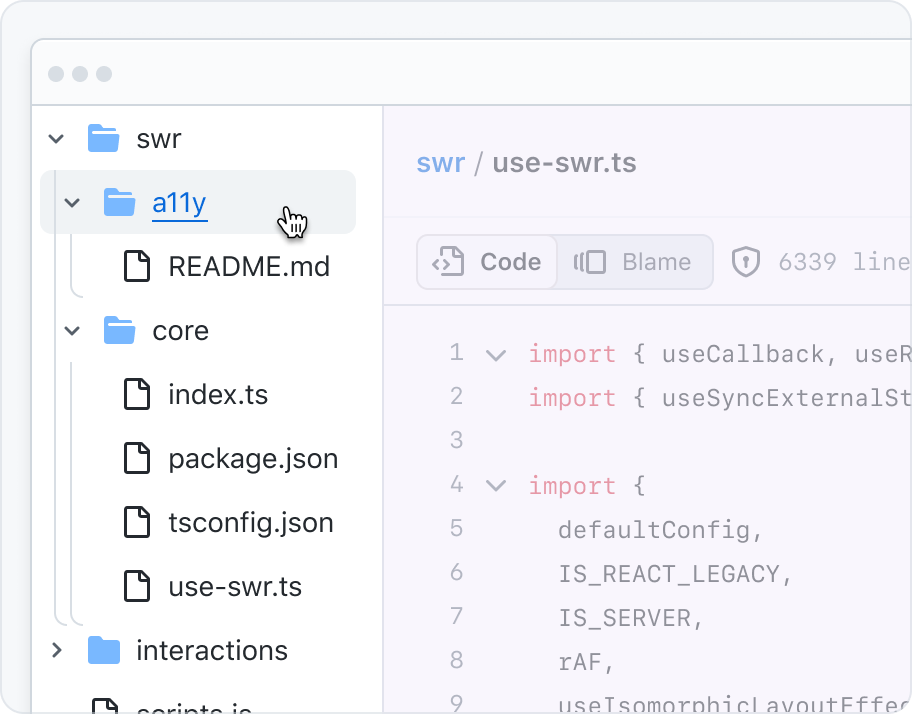
Task: Open index.ts in the file tree
Action: [x=218, y=395]
